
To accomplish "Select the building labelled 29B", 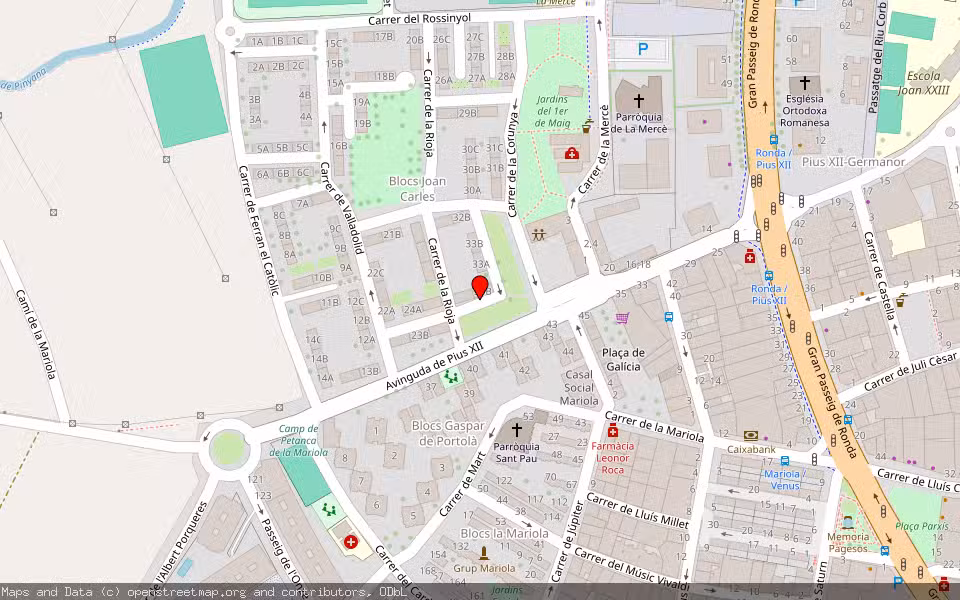I will (467, 113).
